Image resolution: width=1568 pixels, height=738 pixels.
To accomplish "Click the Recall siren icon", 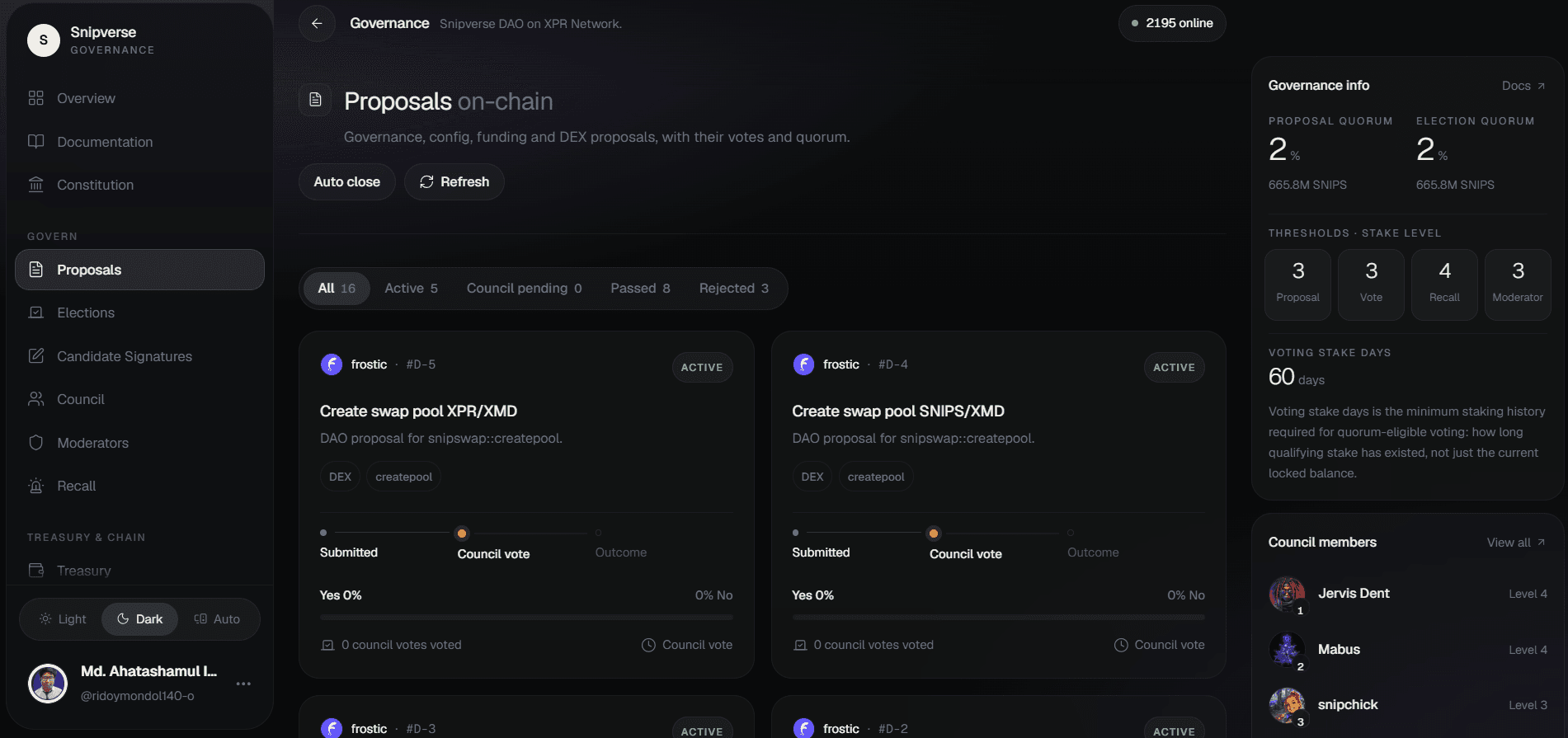I will click(x=36, y=486).
